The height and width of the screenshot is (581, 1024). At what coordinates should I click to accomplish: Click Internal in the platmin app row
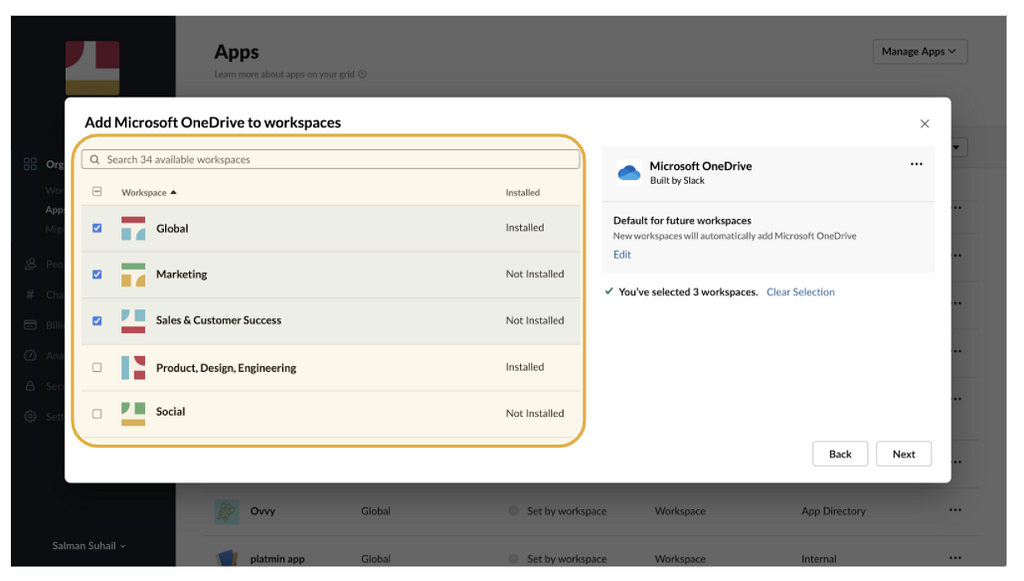point(819,559)
